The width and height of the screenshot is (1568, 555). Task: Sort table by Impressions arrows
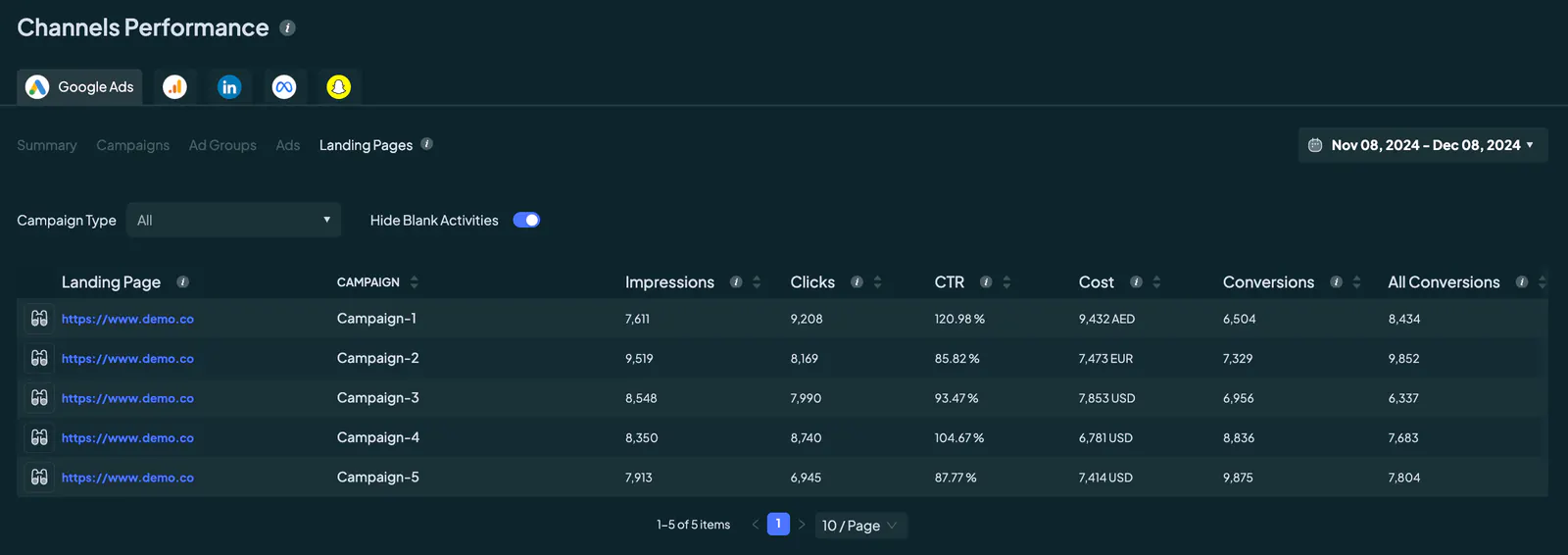click(x=757, y=281)
